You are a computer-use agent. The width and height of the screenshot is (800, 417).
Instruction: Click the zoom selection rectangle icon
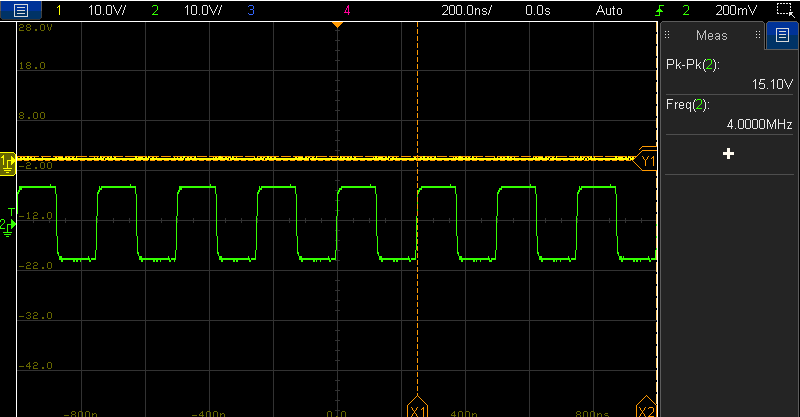[x=784, y=10]
